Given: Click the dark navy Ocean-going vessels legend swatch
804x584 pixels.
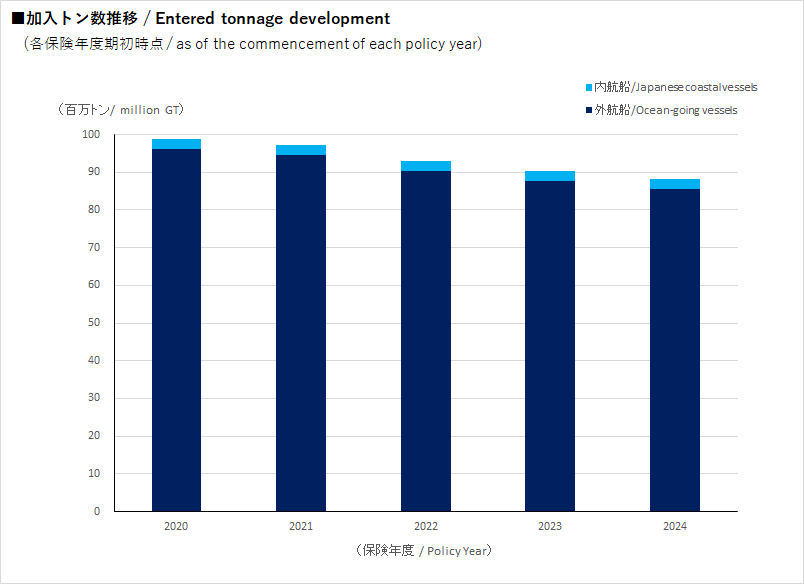Looking at the screenshot, I should tap(589, 110).
